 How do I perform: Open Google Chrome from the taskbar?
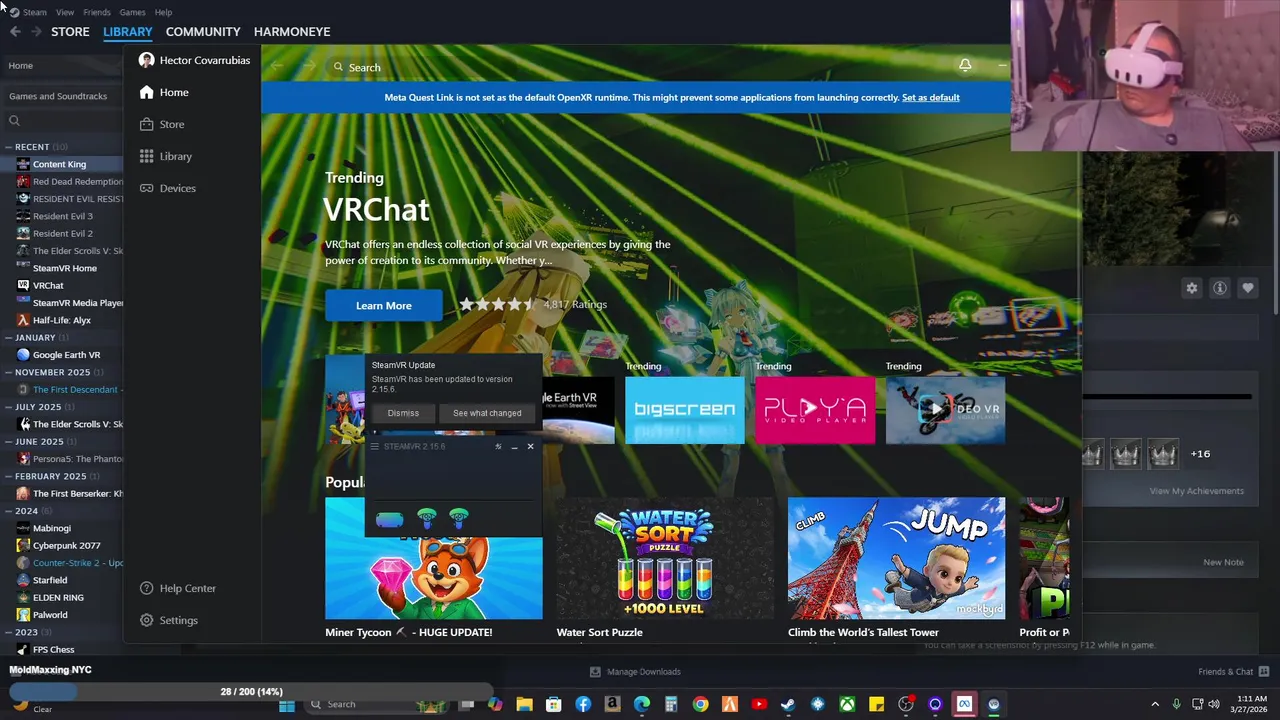(700, 704)
